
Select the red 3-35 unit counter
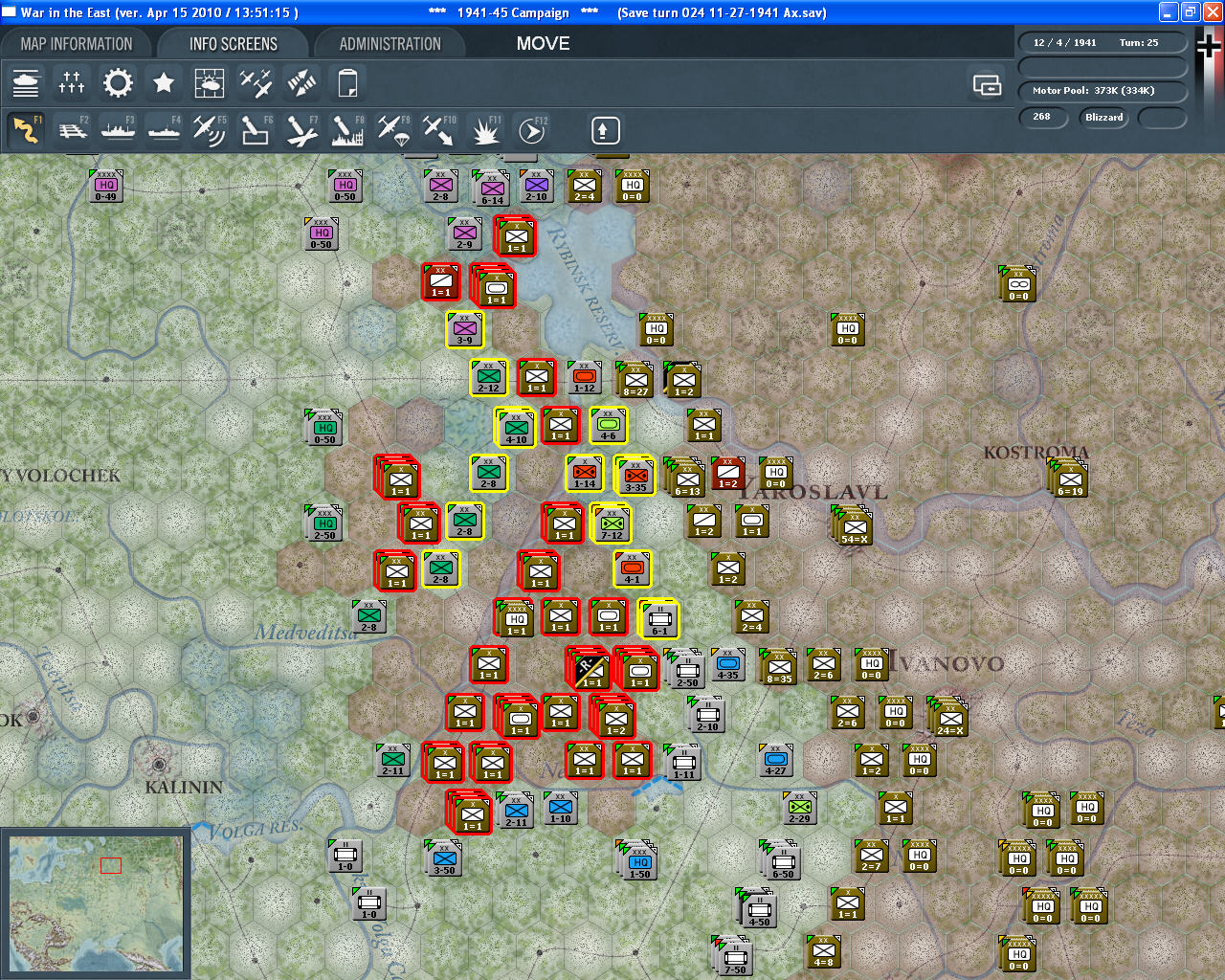tap(635, 475)
